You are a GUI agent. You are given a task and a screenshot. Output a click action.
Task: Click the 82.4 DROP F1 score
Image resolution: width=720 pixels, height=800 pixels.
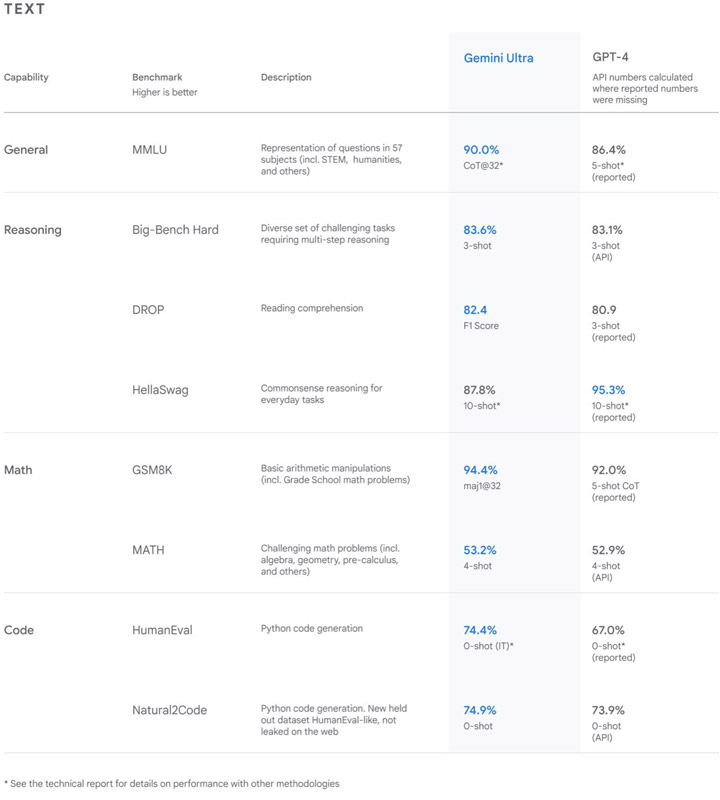point(475,310)
